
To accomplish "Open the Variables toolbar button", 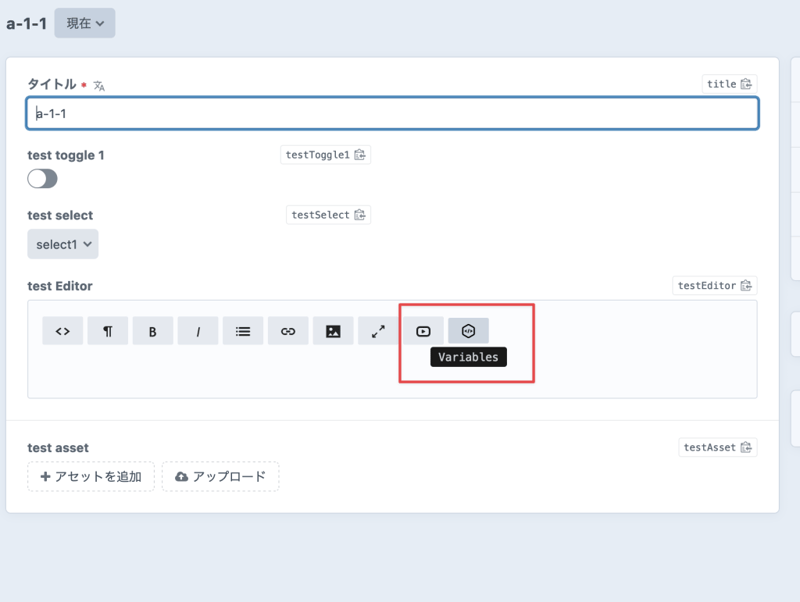I will tap(468, 331).
